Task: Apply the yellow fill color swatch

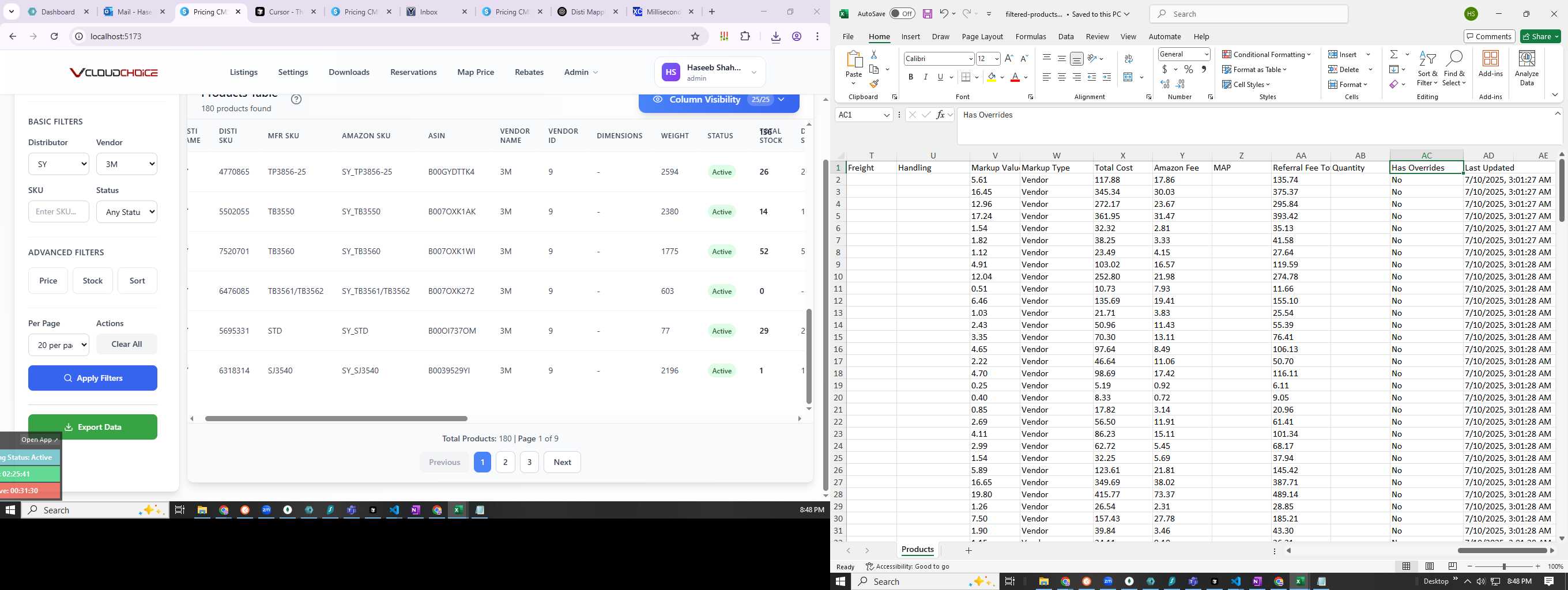Action: pyautogui.click(x=992, y=77)
